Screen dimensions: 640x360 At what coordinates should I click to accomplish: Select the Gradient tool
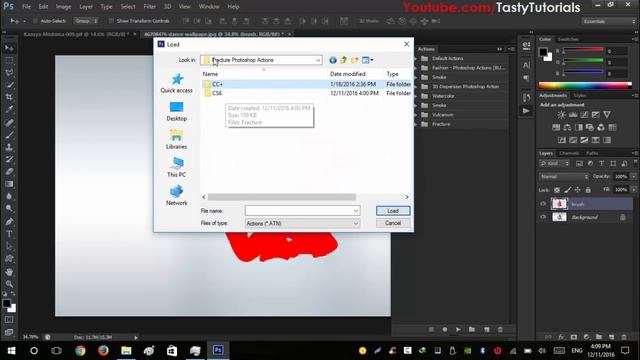click(9, 184)
